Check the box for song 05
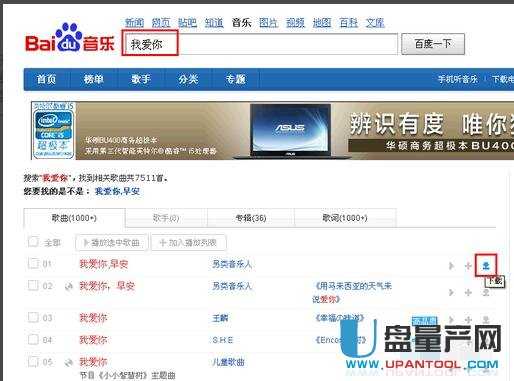Screen dimensions: 514x381 coord(33,361)
